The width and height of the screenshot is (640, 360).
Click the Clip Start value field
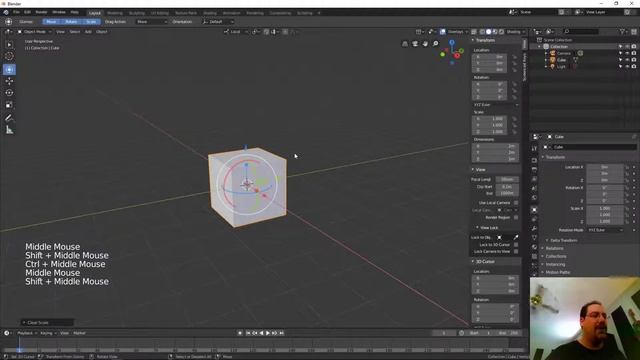507,187
